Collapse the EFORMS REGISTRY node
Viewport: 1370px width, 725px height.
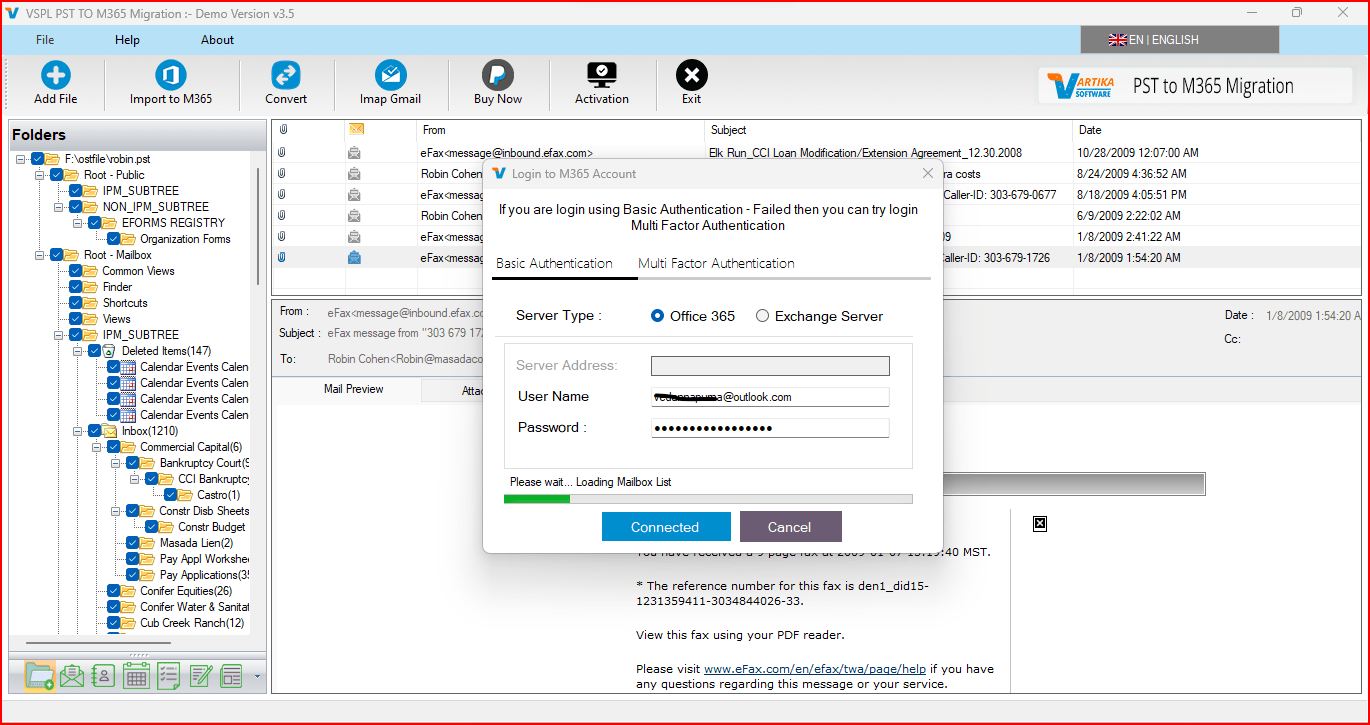pos(78,223)
